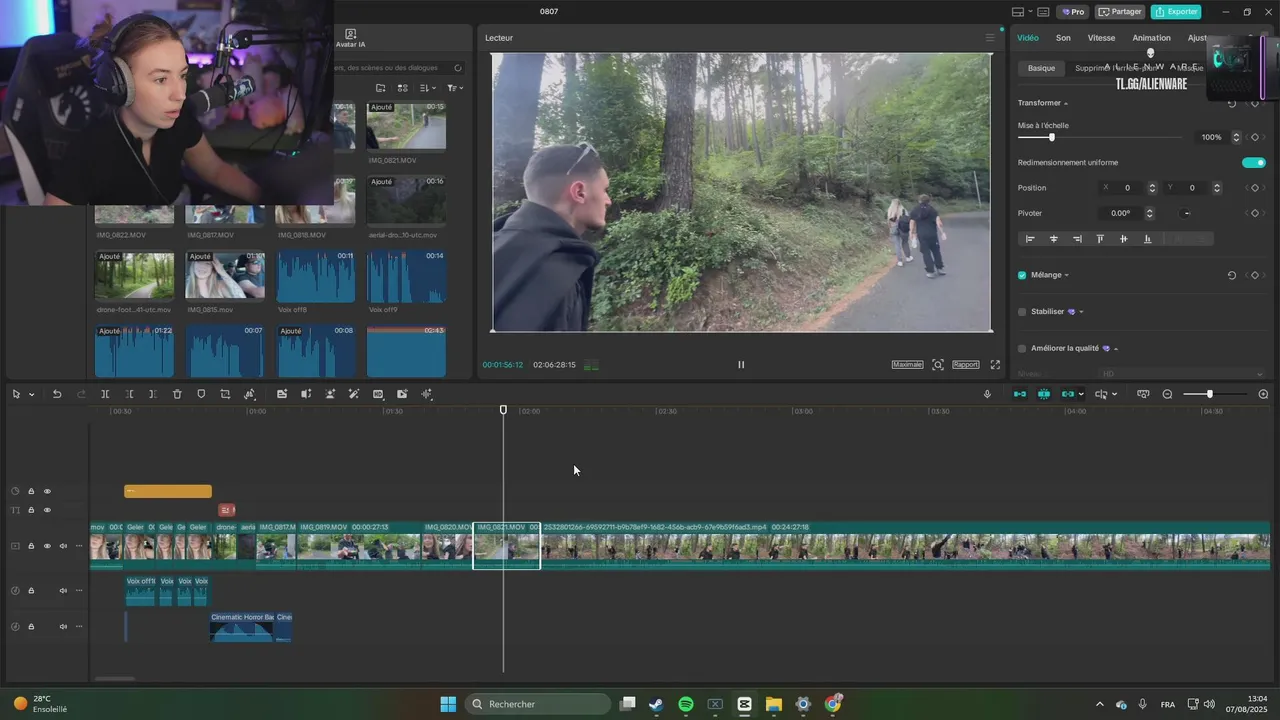The height and width of the screenshot is (720, 1280).
Task: Click the scope/capture icon beside Maximale
Action: coord(938,365)
